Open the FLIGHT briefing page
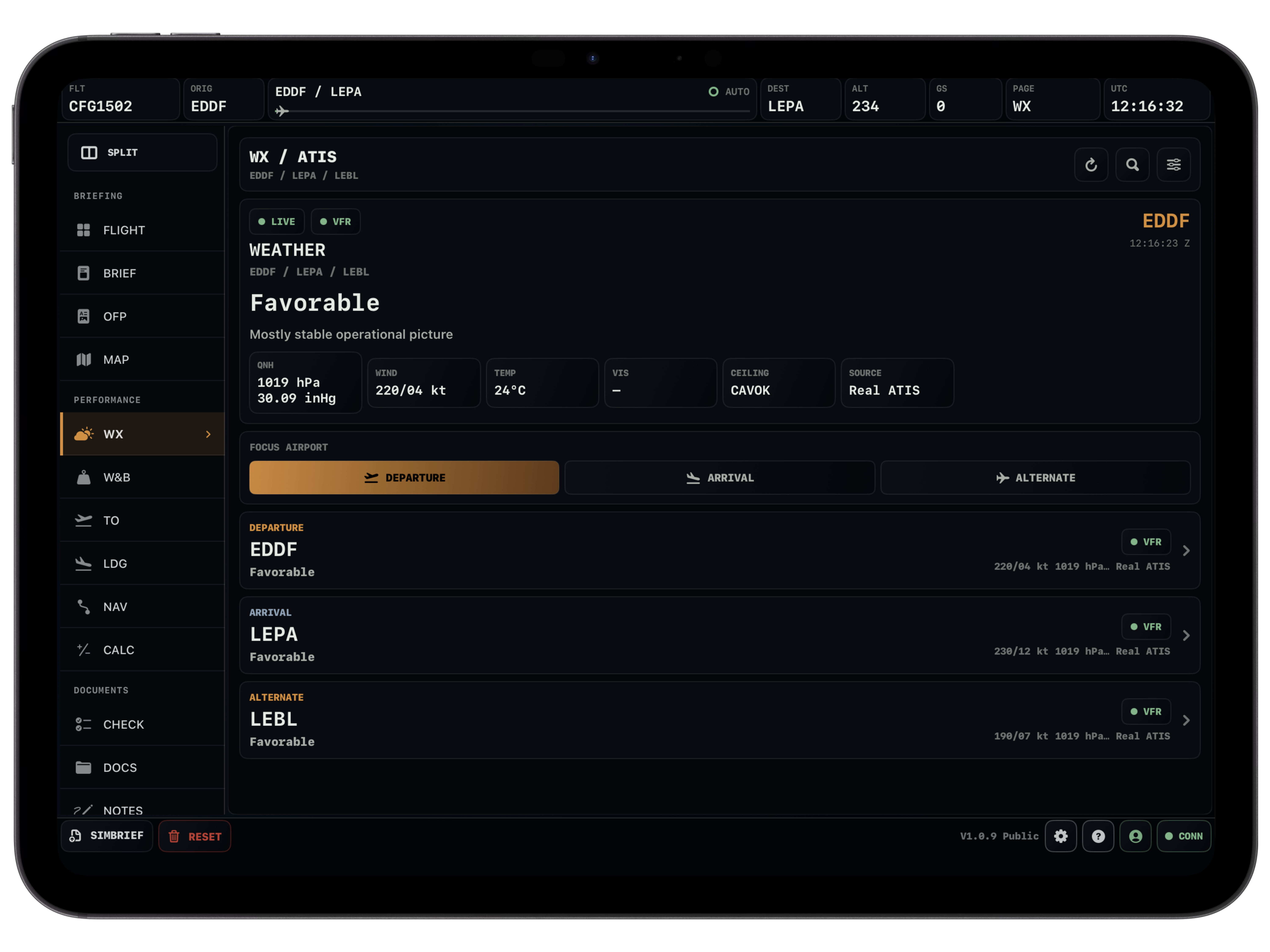The image size is (1270, 952). pos(142,230)
